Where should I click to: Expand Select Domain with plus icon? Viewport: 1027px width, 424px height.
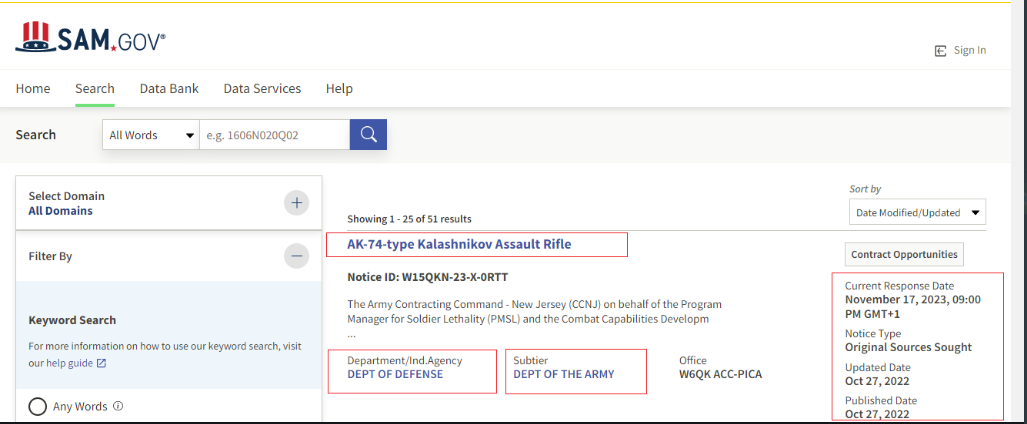tap(296, 203)
